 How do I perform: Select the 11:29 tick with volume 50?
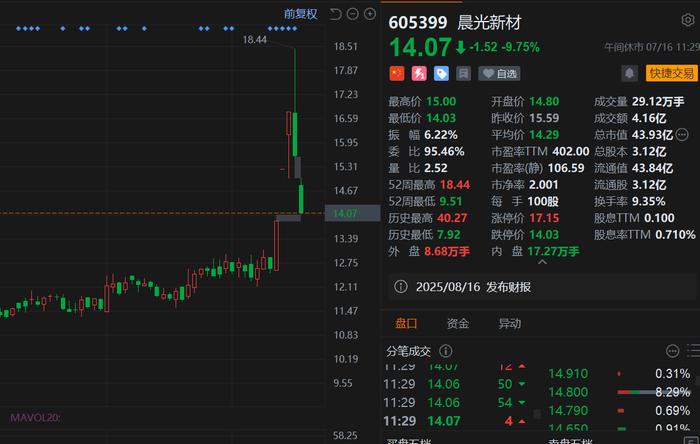454,384
